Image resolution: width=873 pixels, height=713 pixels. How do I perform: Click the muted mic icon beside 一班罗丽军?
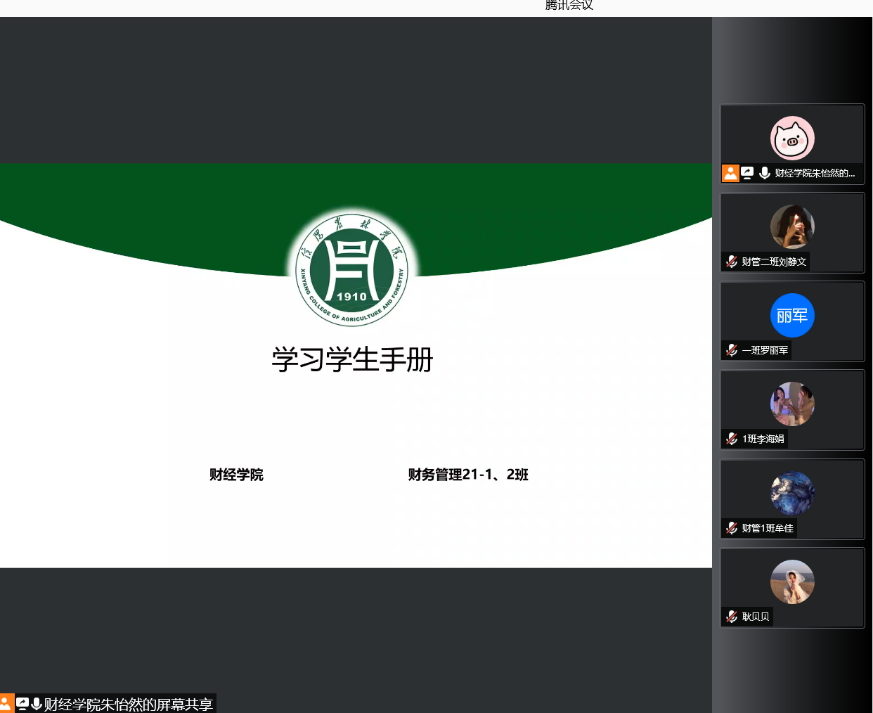point(732,351)
